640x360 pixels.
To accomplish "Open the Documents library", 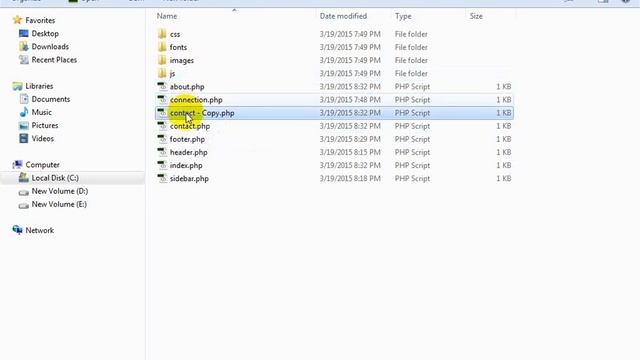I will [51, 99].
